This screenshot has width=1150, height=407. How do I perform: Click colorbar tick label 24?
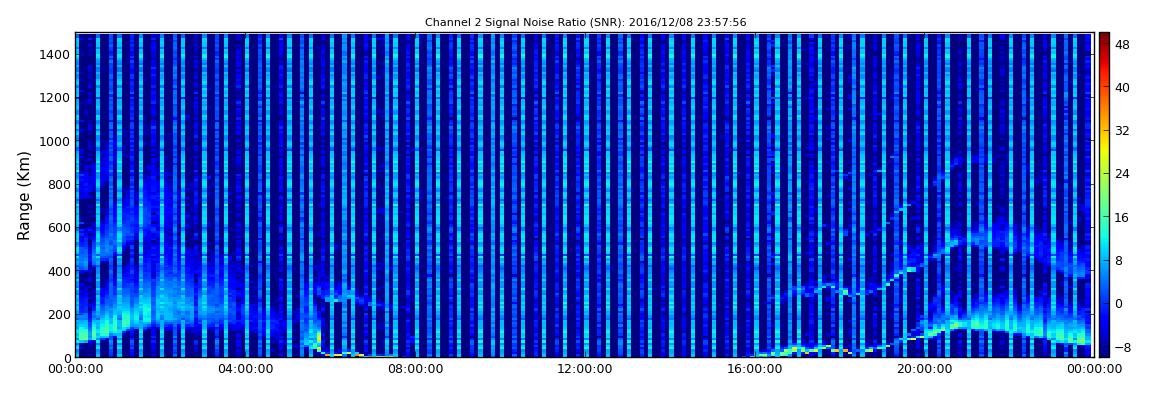coord(1123,174)
